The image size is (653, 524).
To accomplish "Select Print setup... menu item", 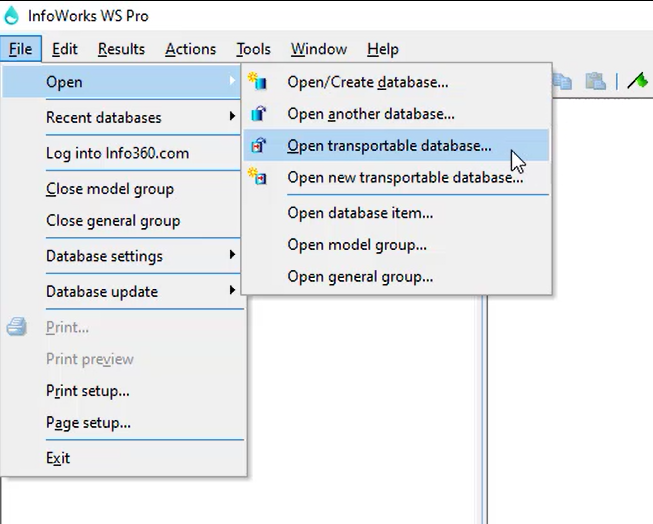I will [123, 391].
